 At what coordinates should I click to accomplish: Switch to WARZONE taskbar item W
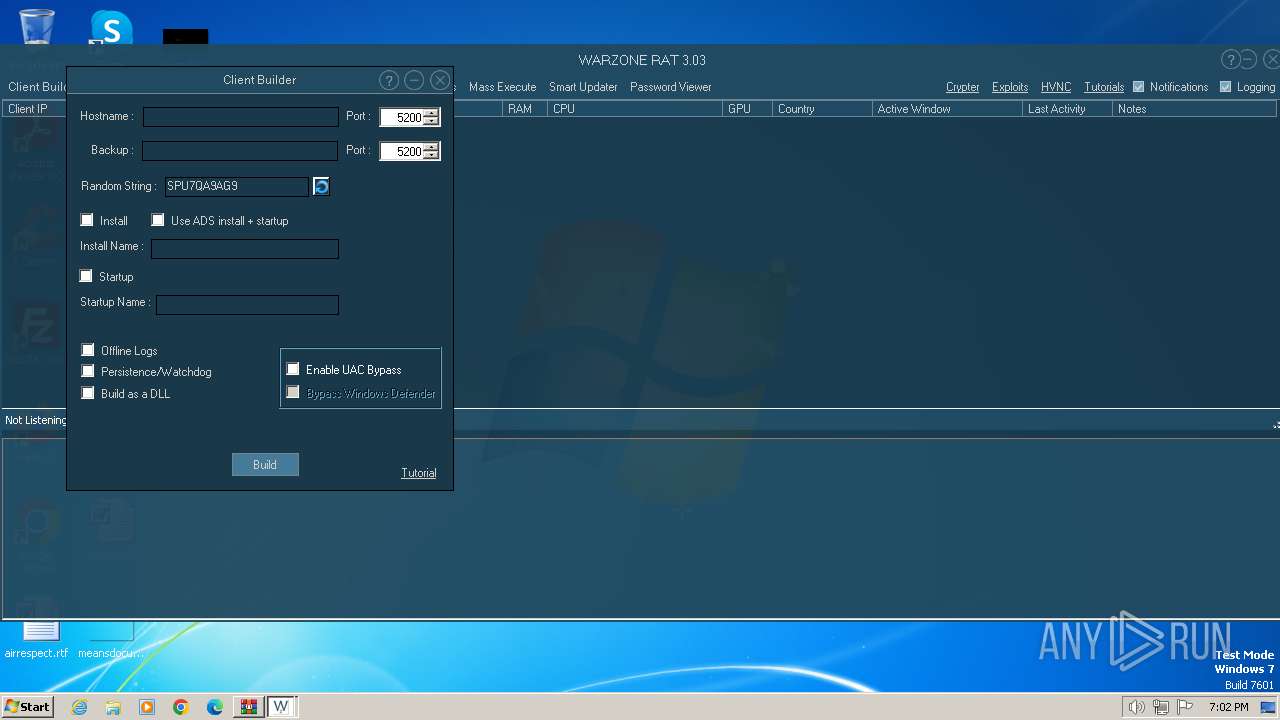point(281,707)
